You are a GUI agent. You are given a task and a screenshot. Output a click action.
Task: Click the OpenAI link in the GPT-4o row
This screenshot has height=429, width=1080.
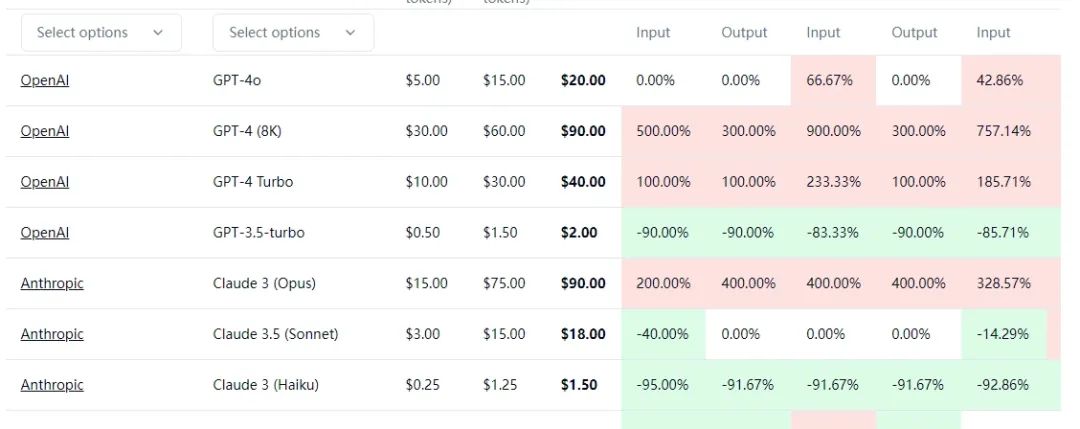pyautogui.click(x=45, y=81)
